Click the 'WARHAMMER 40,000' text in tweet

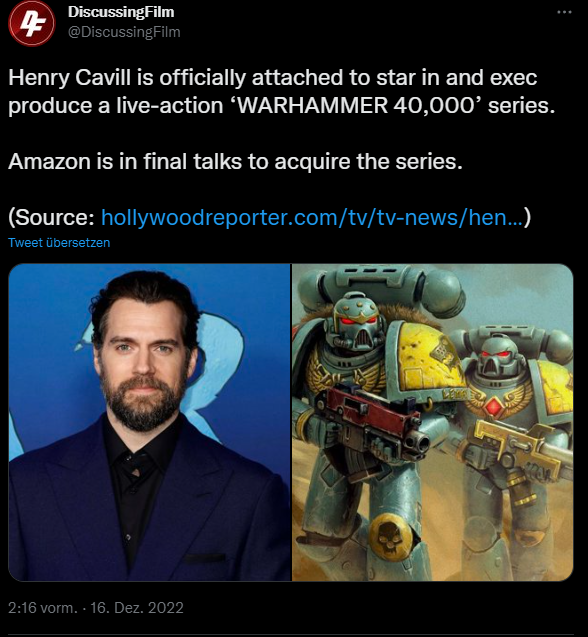pyautogui.click(x=356, y=105)
